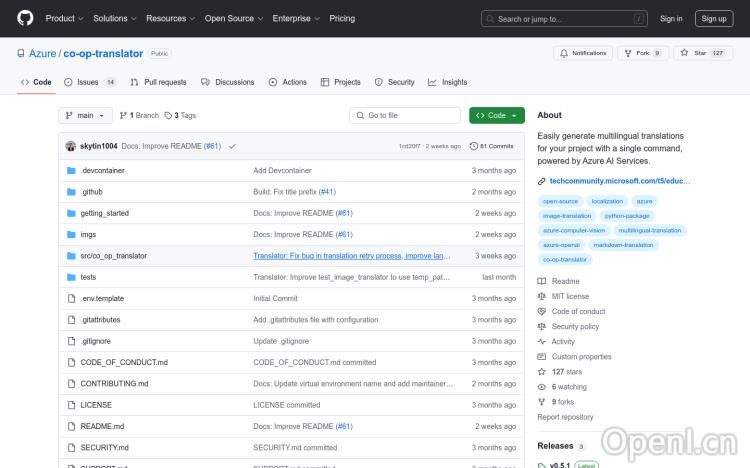
Task: Open the main branch selector dropdown
Action: point(84,116)
